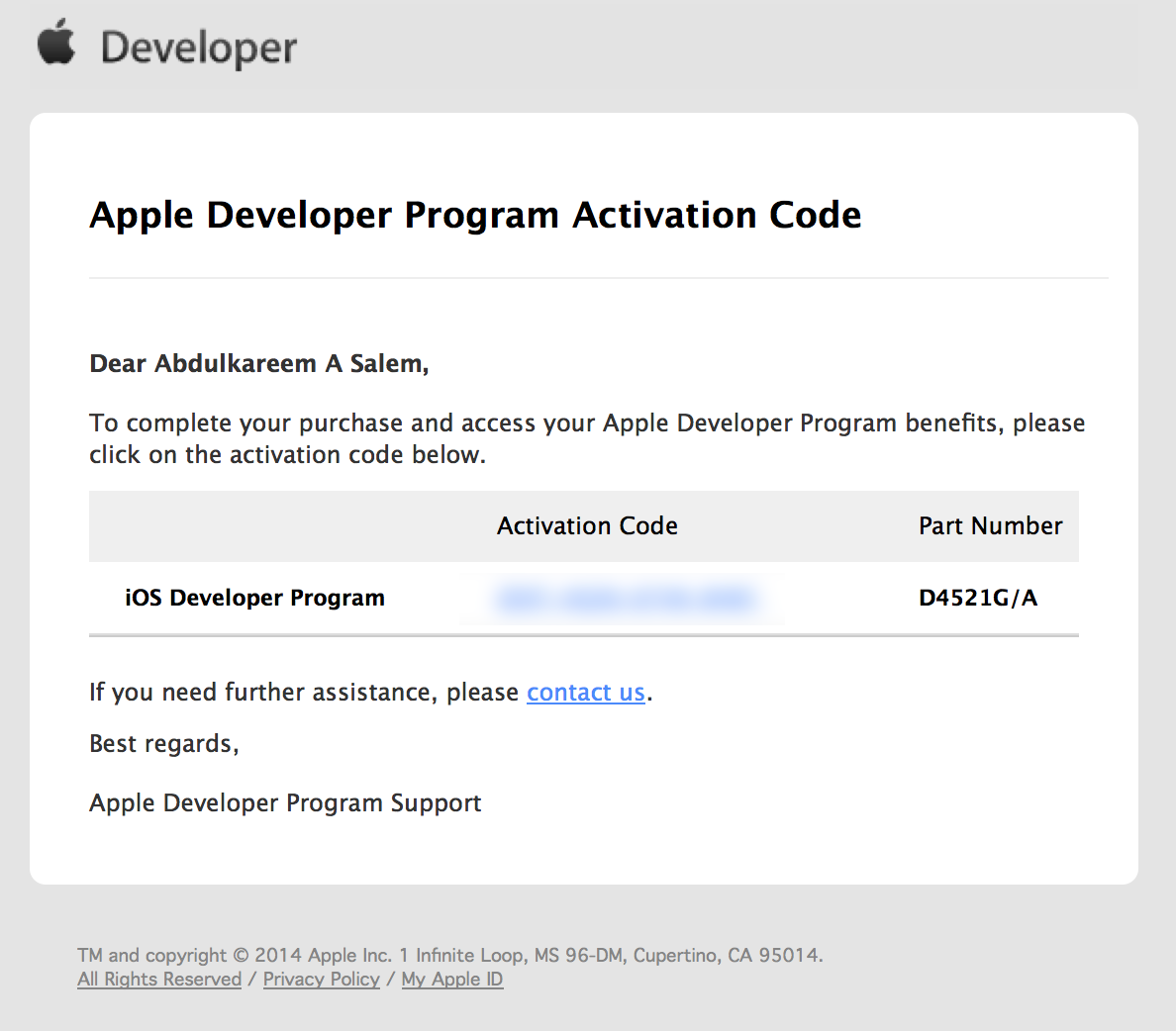This screenshot has height=1031, width=1176.
Task: Open the Privacy Policy link
Action: [321, 980]
